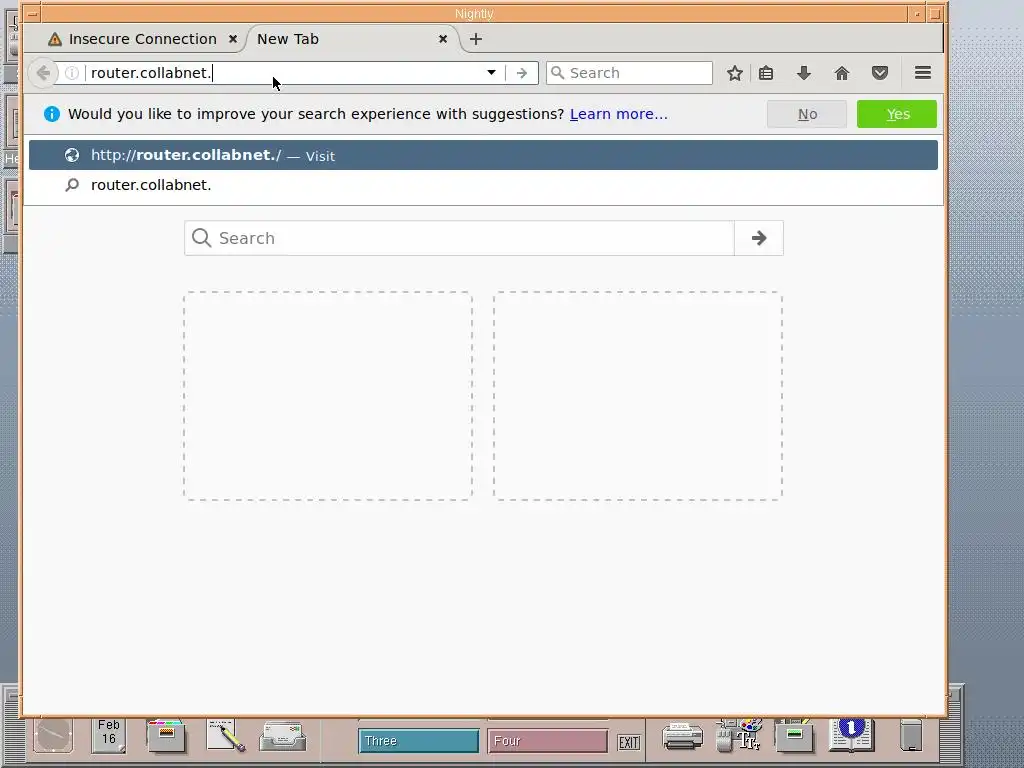Focus the toolbar Search field
This screenshot has width=1024, height=768.
pyautogui.click(x=630, y=72)
